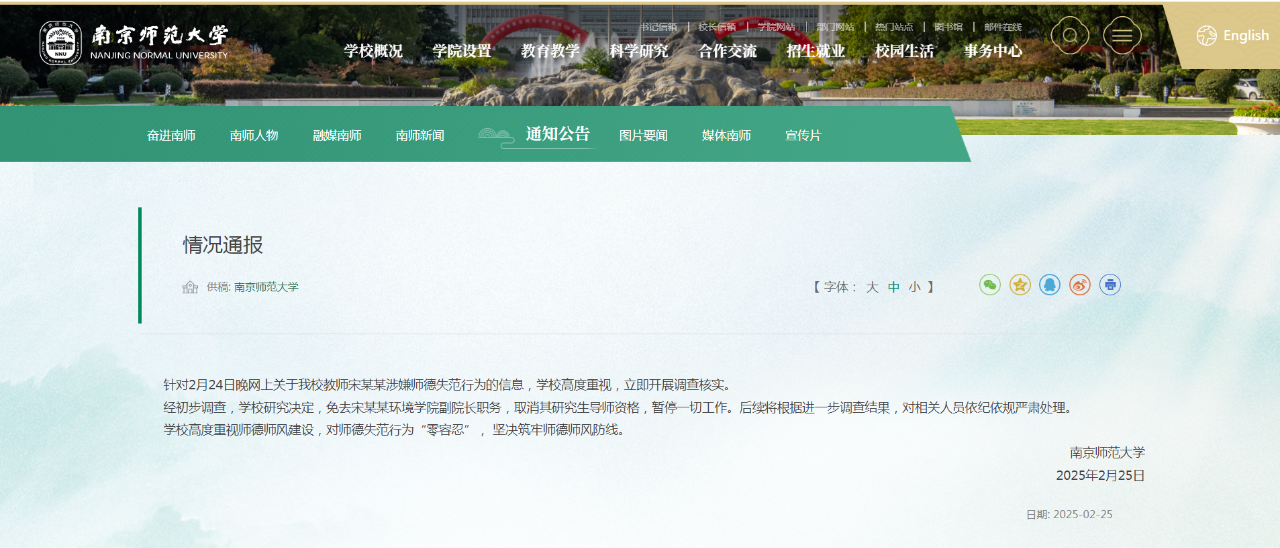Screen dimensions: 1280x548
Task: Switch to the 南师新闻 tab
Action: [420, 136]
